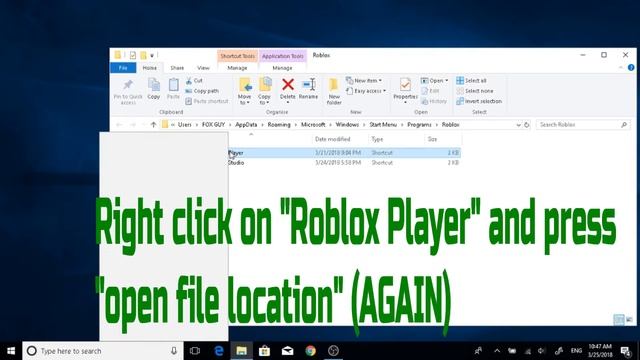
Task: Select the Player shortcut row
Action: 344,153
